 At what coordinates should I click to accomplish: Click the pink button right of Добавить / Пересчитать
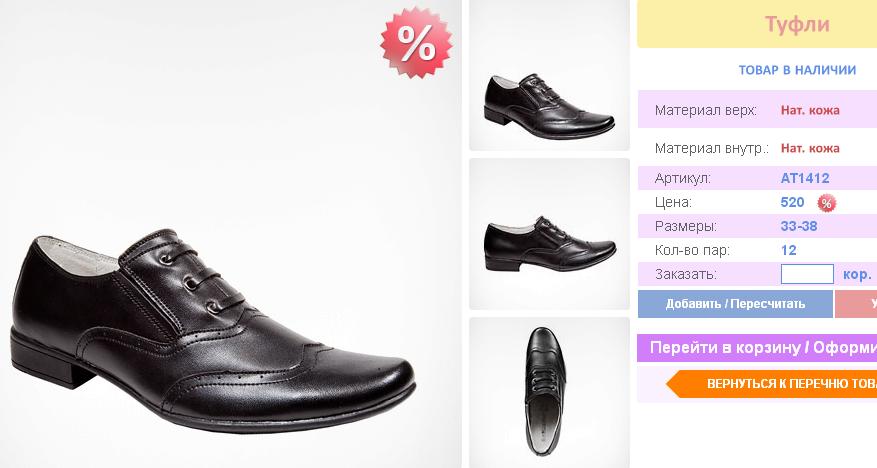pos(856,303)
